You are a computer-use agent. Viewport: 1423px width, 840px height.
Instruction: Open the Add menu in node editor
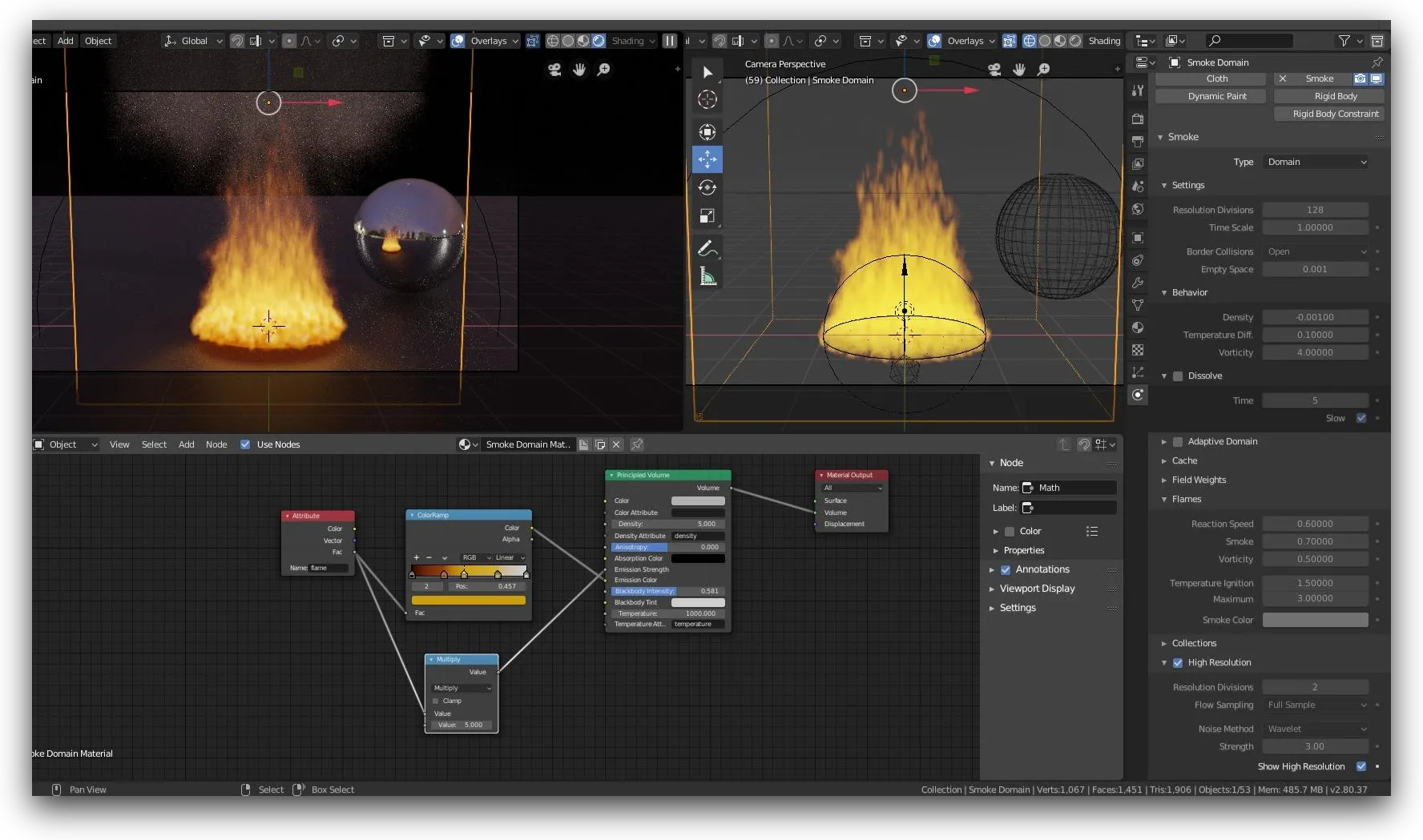pyautogui.click(x=186, y=444)
